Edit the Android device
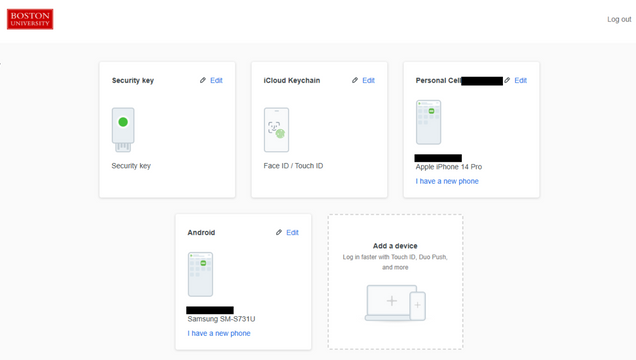This screenshot has height=360, width=636. 292,232
